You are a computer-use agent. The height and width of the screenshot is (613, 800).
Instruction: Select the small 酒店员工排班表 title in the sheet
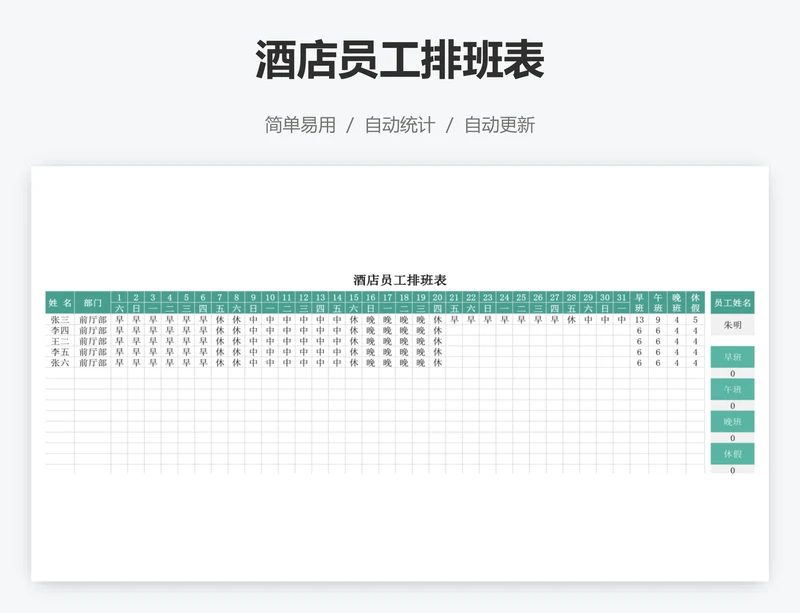tap(400, 280)
